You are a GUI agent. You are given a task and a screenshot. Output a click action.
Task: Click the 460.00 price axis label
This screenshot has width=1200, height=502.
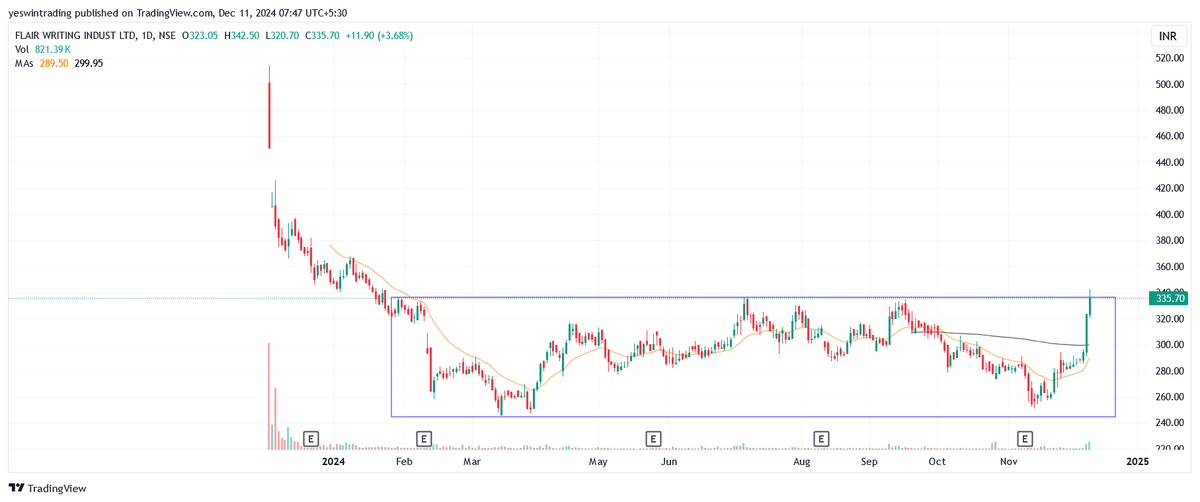[1170, 136]
